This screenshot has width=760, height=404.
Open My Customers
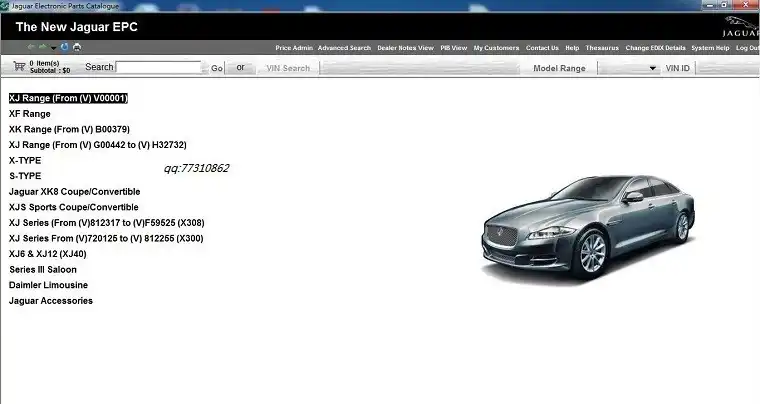click(x=496, y=48)
